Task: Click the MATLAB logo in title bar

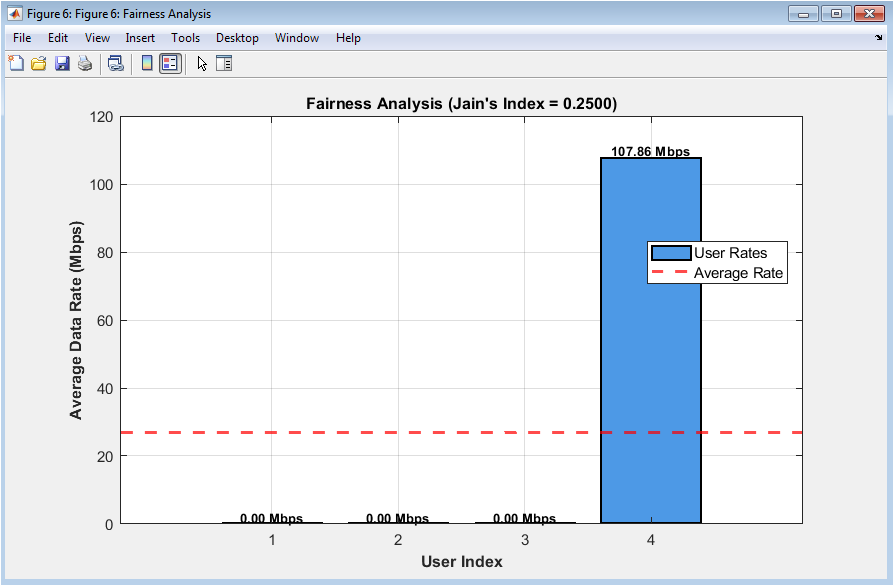Action: pyautogui.click(x=15, y=14)
